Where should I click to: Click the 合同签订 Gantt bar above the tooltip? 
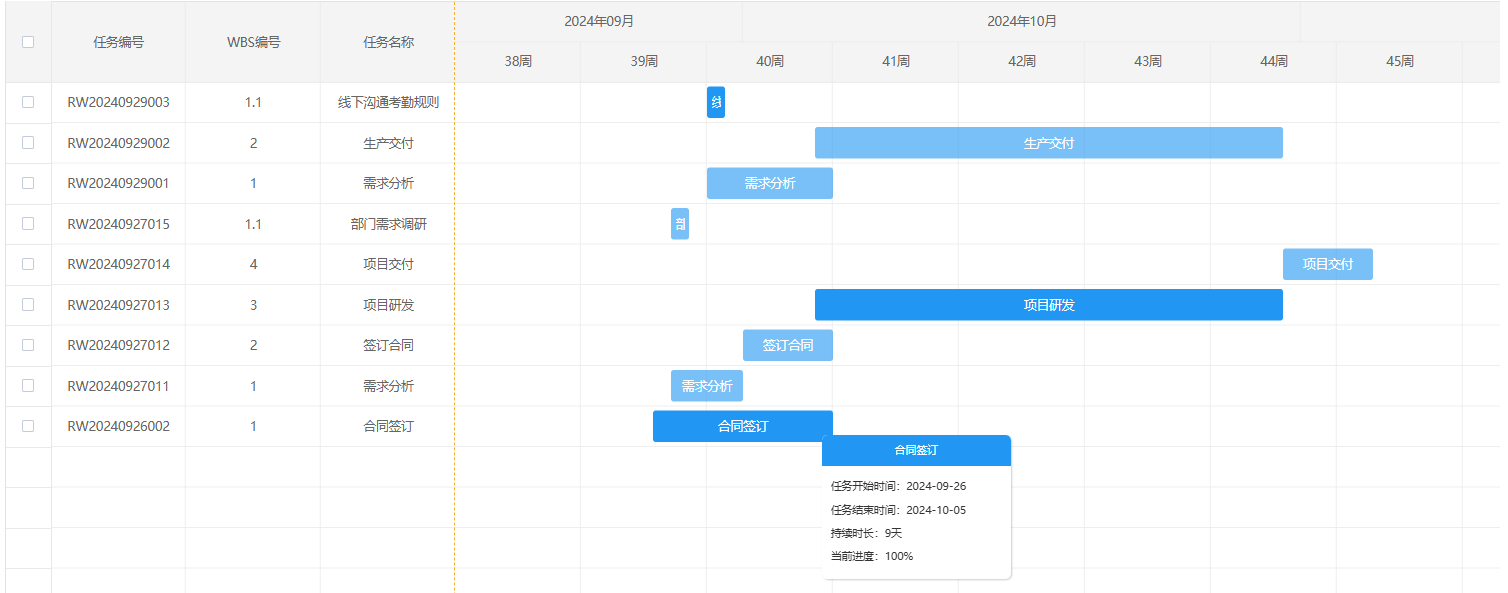pyautogui.click(x=742, y=426)
